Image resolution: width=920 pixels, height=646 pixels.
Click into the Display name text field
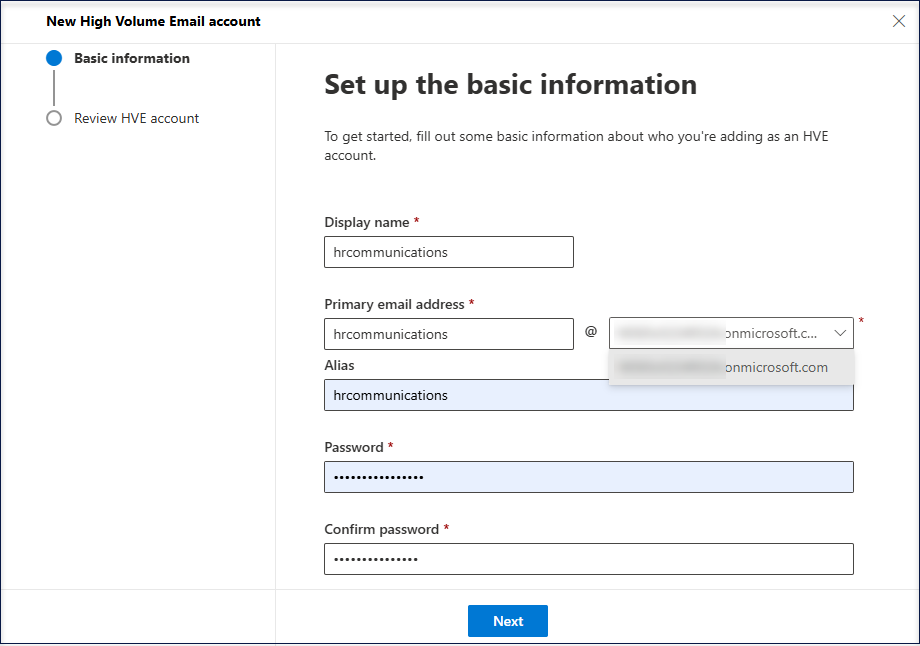tap(448, 252)
